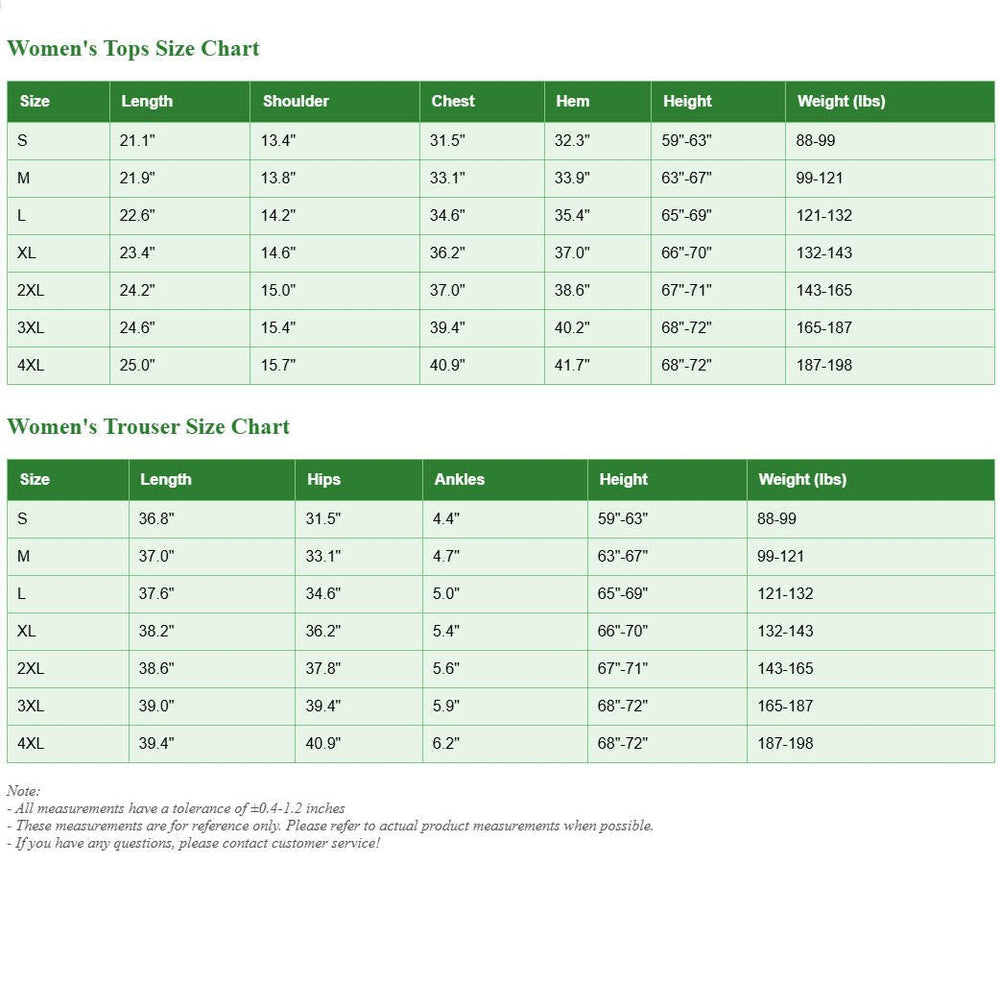The width and height of the screenshot is (1000, 983).
Task: Select the 36.8" trouser length cell
Action: [156, 519]
